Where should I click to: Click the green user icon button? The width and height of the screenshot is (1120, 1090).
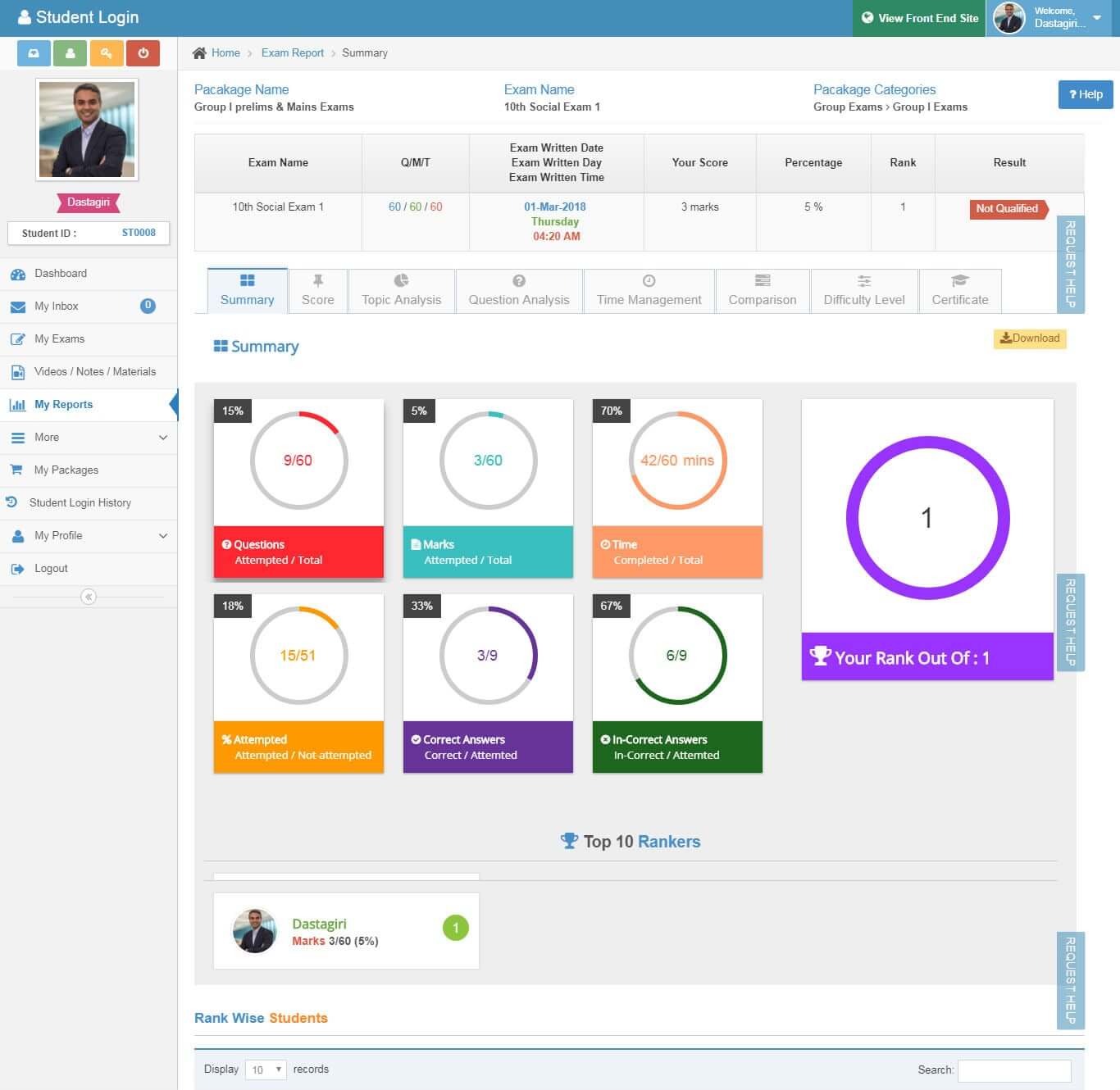[x=71, y=53]
